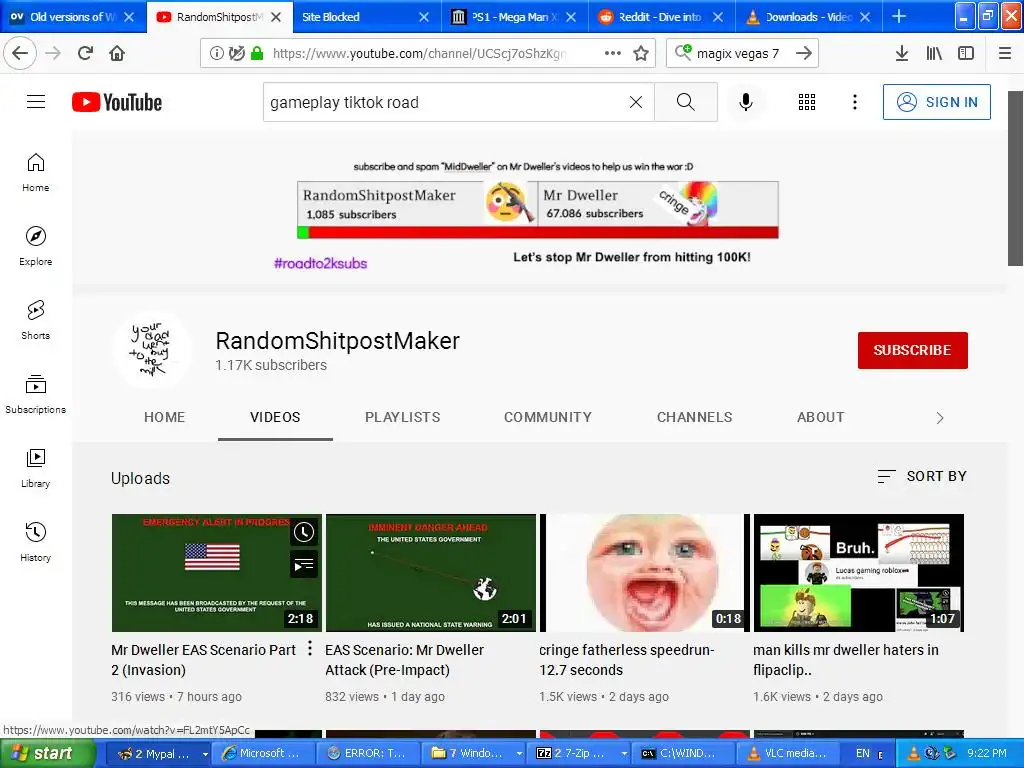
Task: Expand Mypal taskbar group arrow
Action: pos(205,754)
